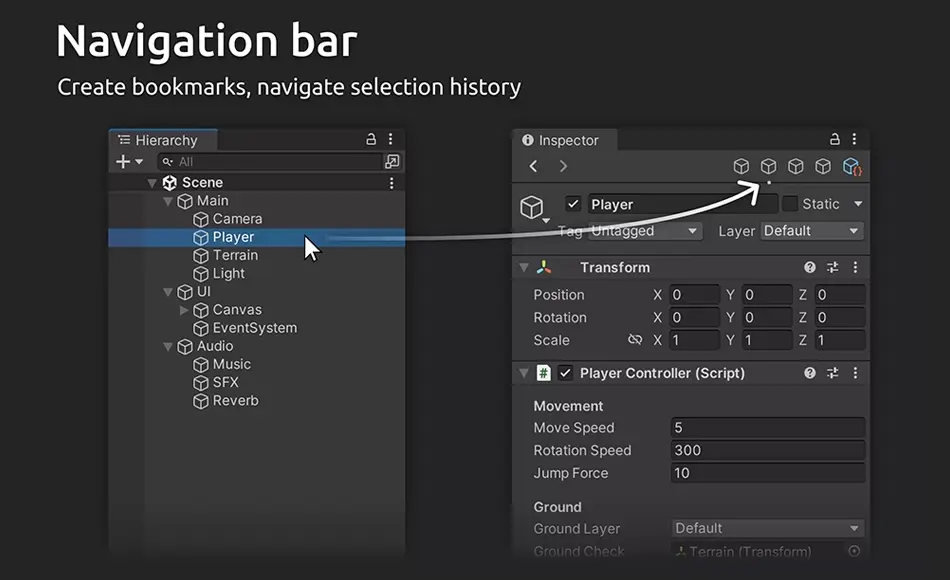Collapse the Audio group in Hierarchy
Viewport: 950px width, 580px height.
168,346
